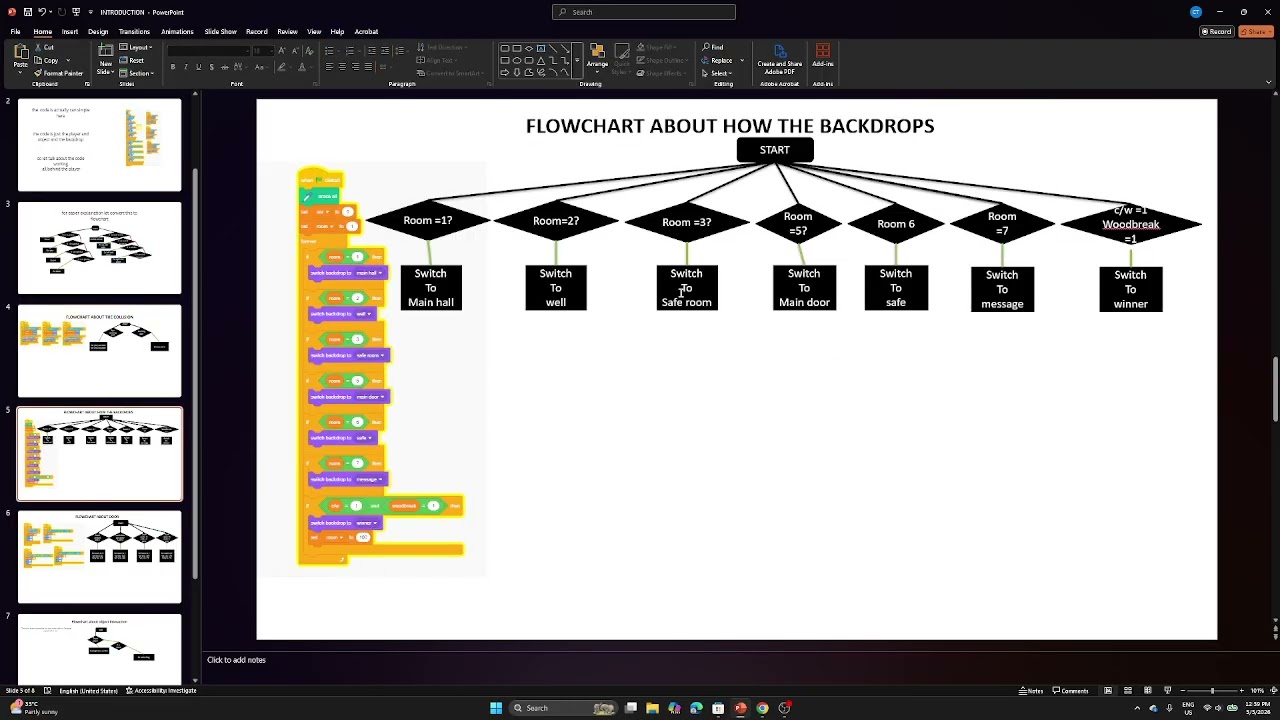This screenshot has width=1280, height=720.
Task: Apply italic formatting
Action: tap(185, 67)
